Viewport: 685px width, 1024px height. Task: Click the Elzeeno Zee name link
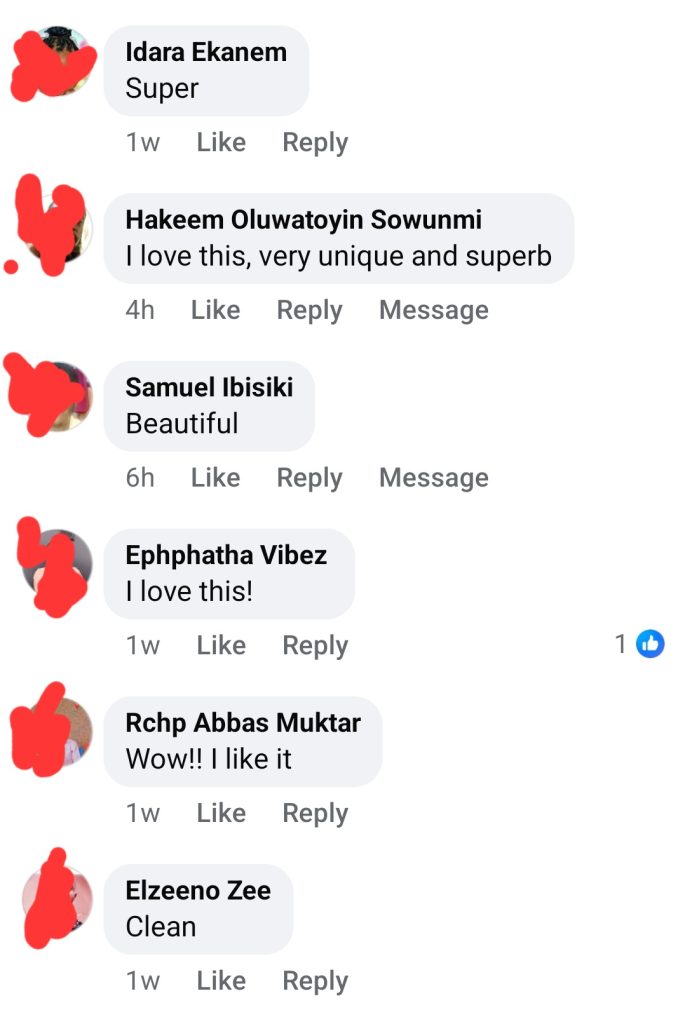pyautogui.click(x=198, y=890)
